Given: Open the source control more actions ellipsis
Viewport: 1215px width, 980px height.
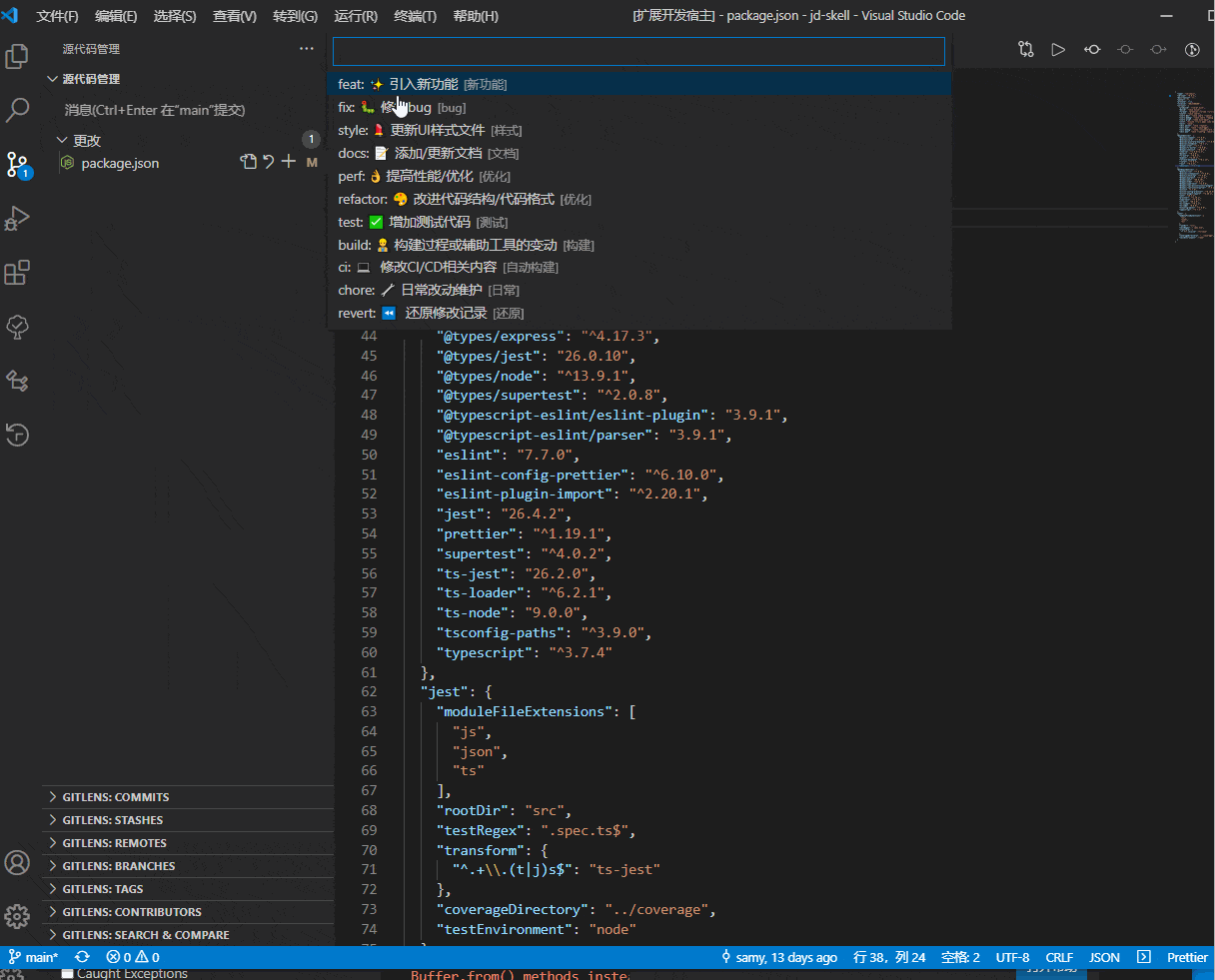Looking at the screenshot, I should [x=306, y=49].
